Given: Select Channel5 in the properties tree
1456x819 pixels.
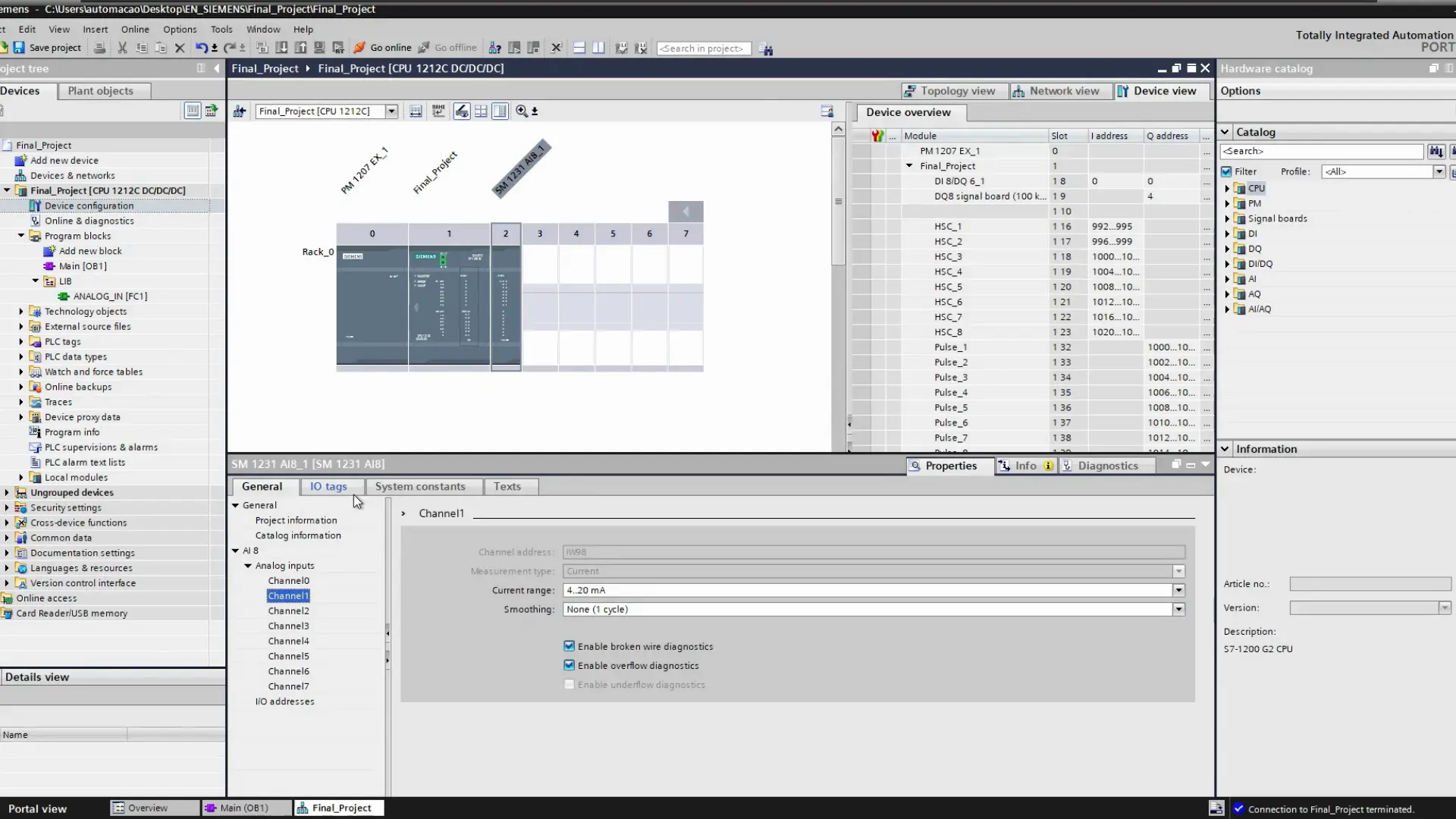Looking at the screenshot, I should [x=288, y=656].
